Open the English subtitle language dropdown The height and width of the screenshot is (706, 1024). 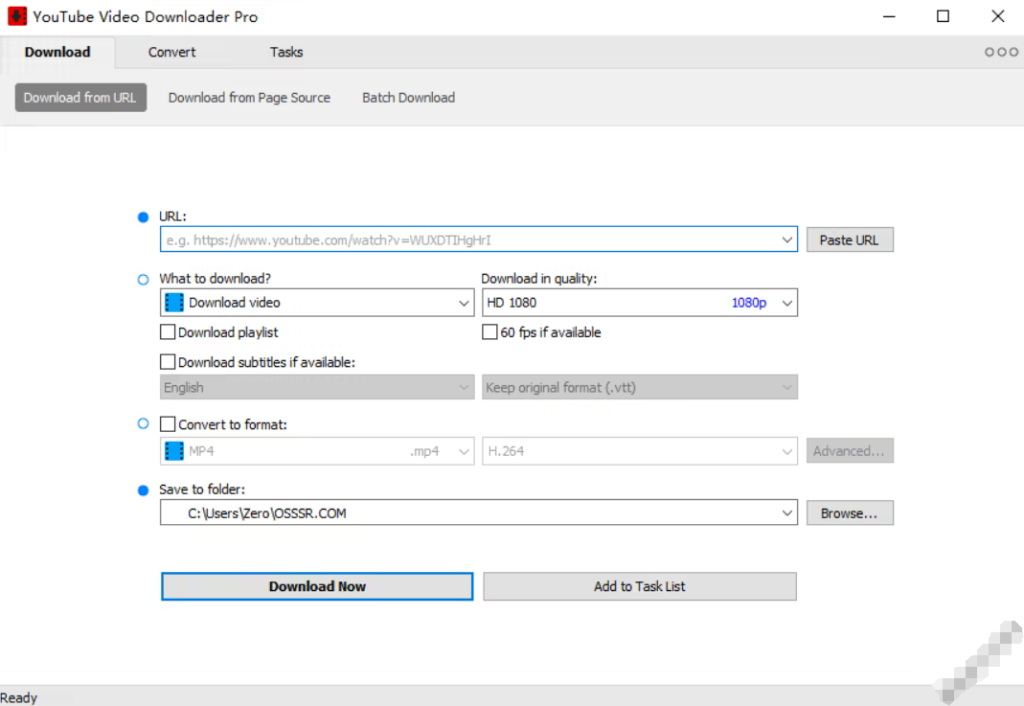(317, 387)
